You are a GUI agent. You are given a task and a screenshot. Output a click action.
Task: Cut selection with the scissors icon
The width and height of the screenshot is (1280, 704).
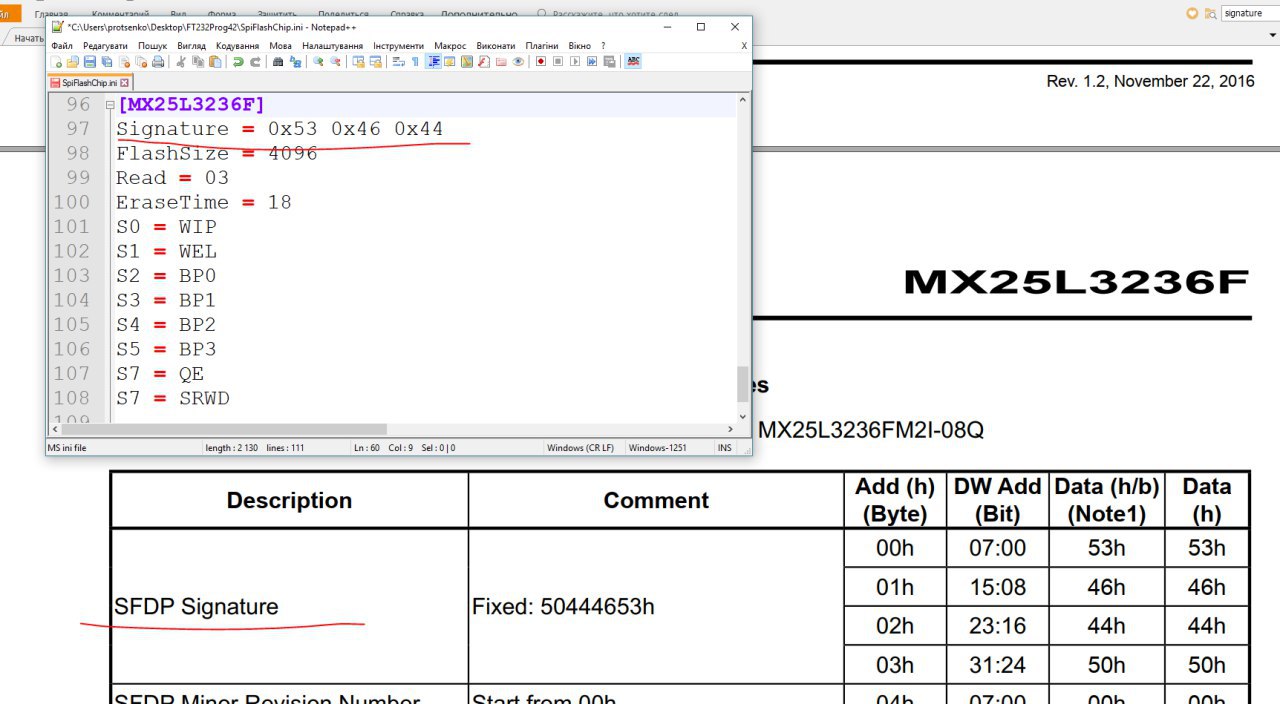pos(182,62)
